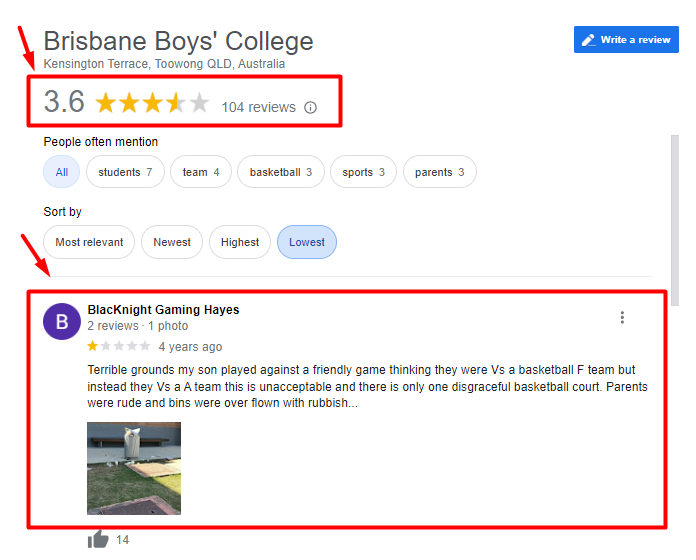Select the Lowest sort option
Viewport: 696px width, 560px height.
click(x=307, y=242)
